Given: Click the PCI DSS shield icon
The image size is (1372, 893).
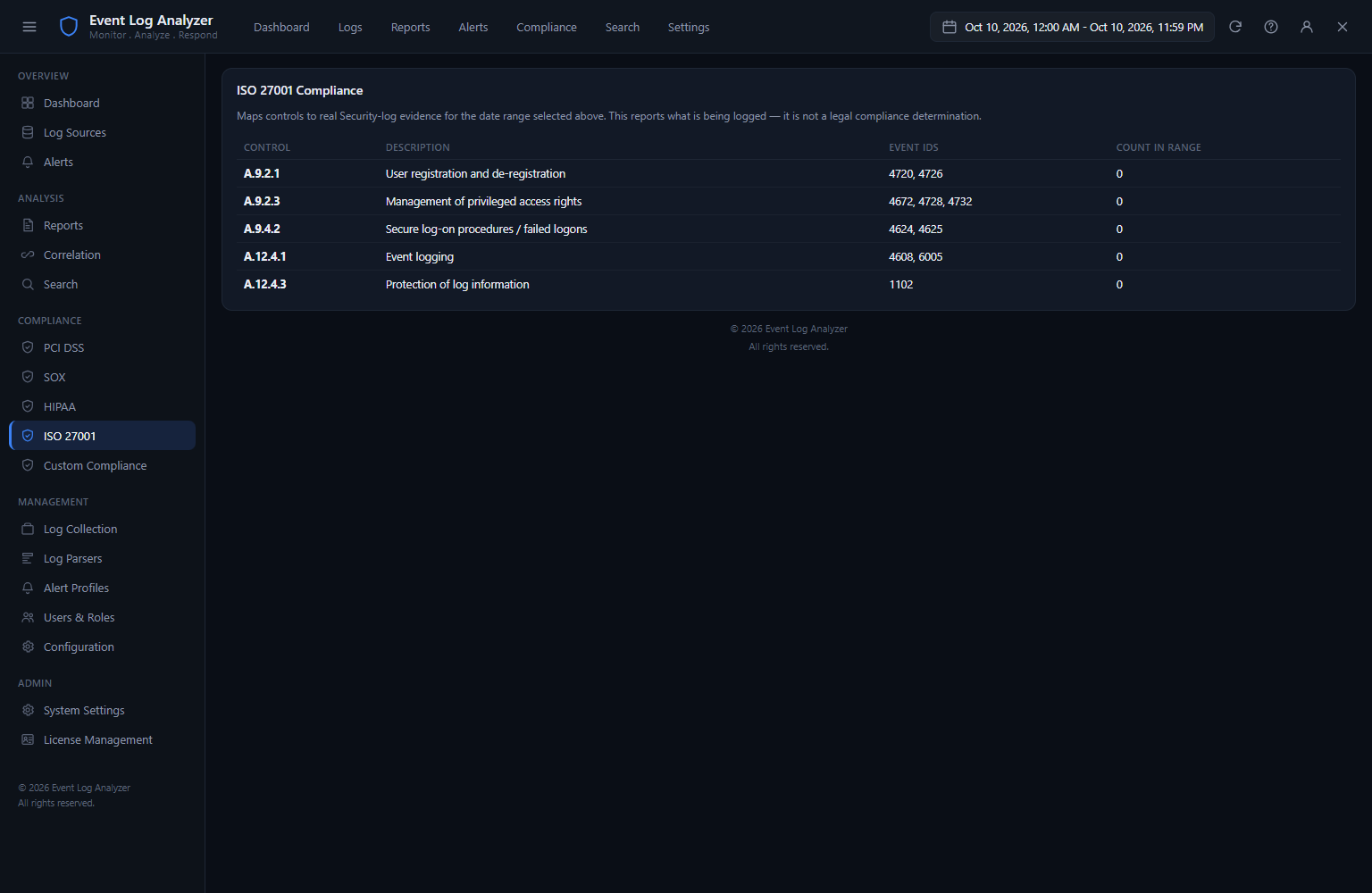Looking at the screenshot, I should coord(28,347).
